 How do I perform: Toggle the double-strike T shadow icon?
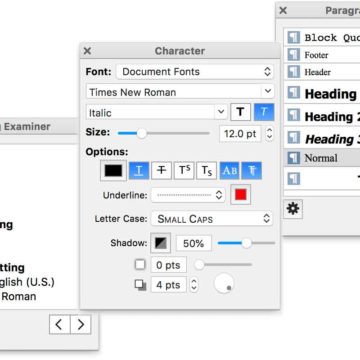[252, 171]
